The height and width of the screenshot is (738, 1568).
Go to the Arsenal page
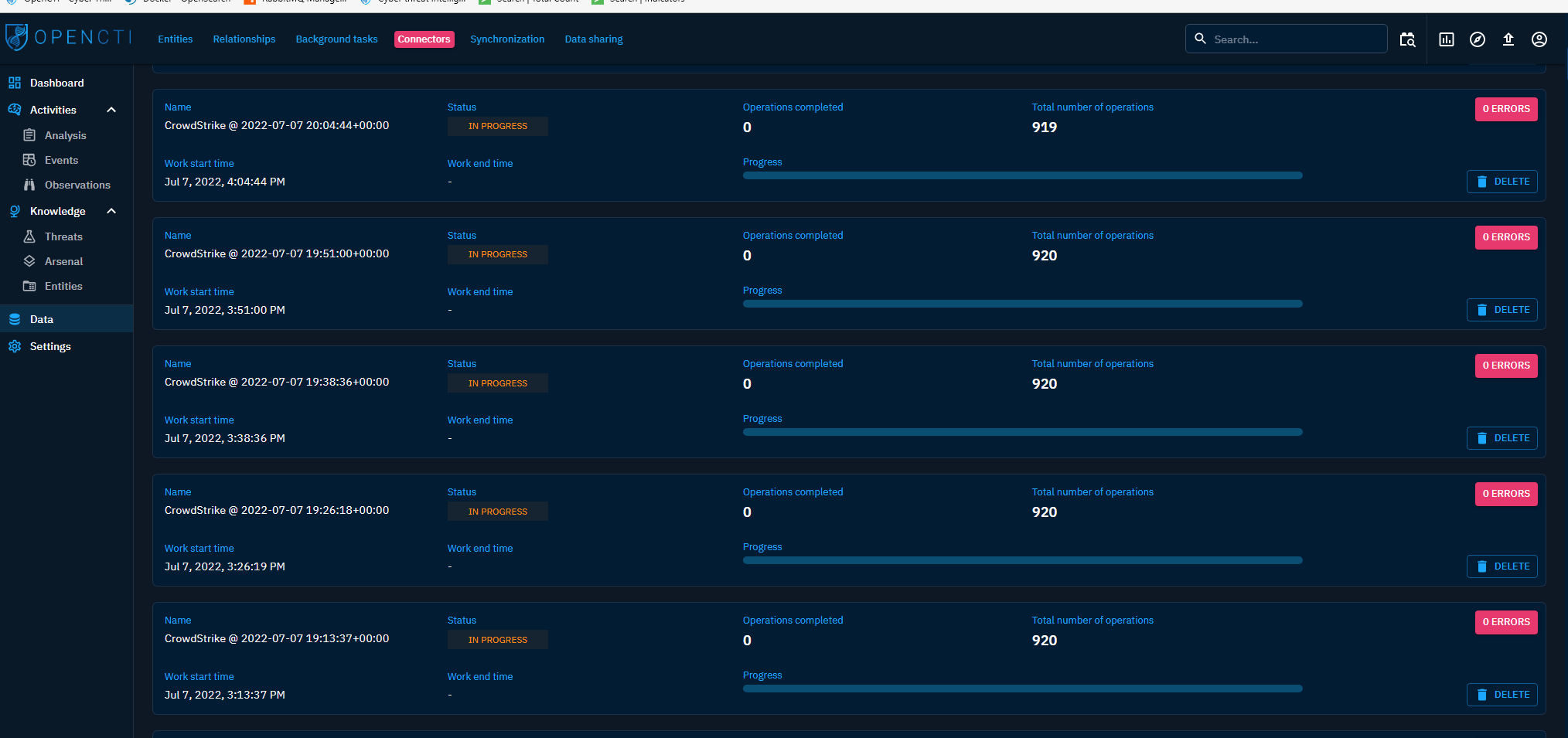pos(65,261)
